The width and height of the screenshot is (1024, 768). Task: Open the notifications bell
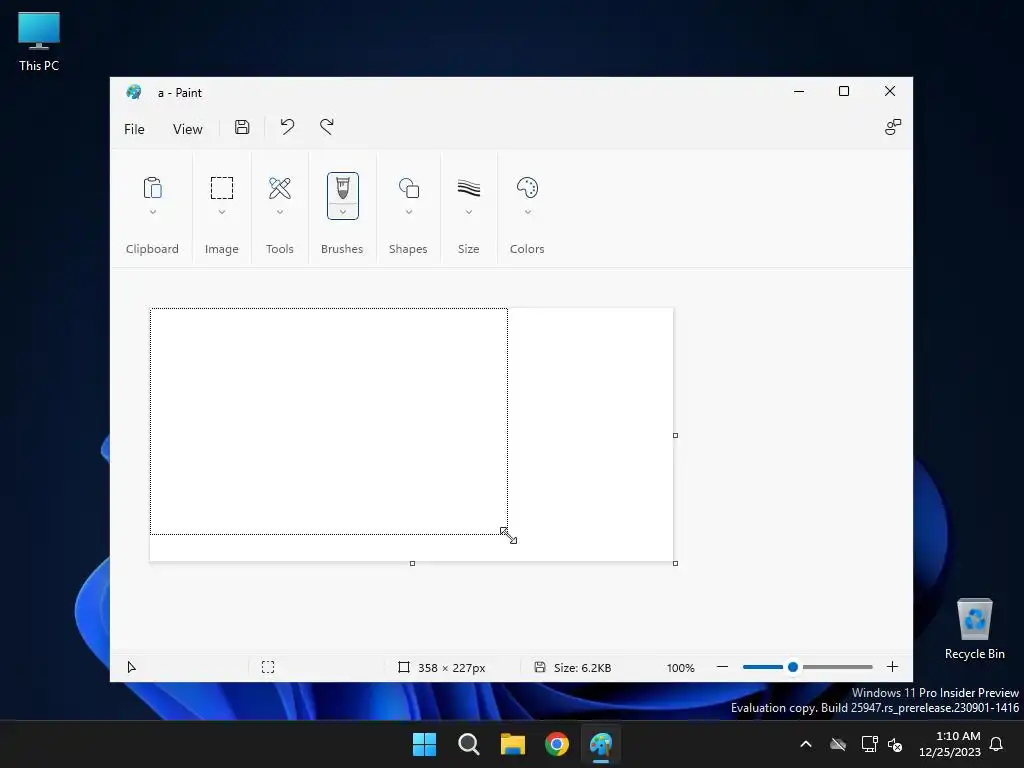click(x=996, y=744)
